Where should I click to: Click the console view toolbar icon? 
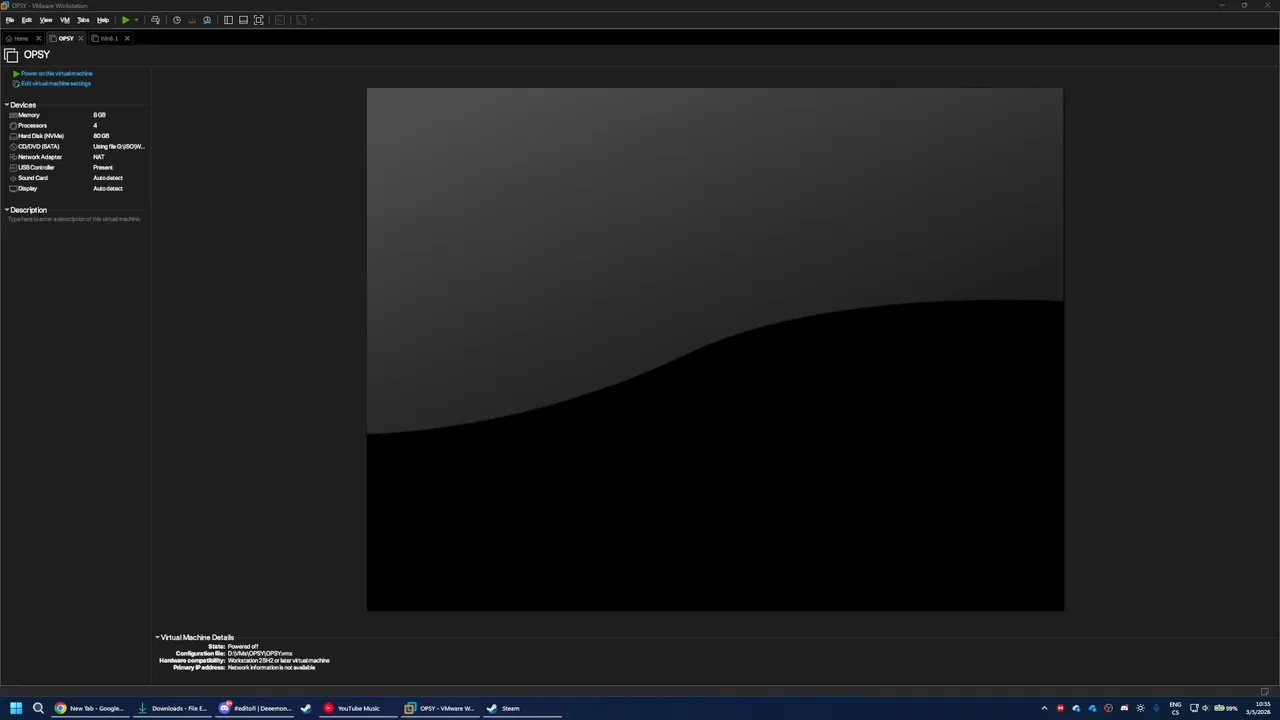tap(280, 20)
